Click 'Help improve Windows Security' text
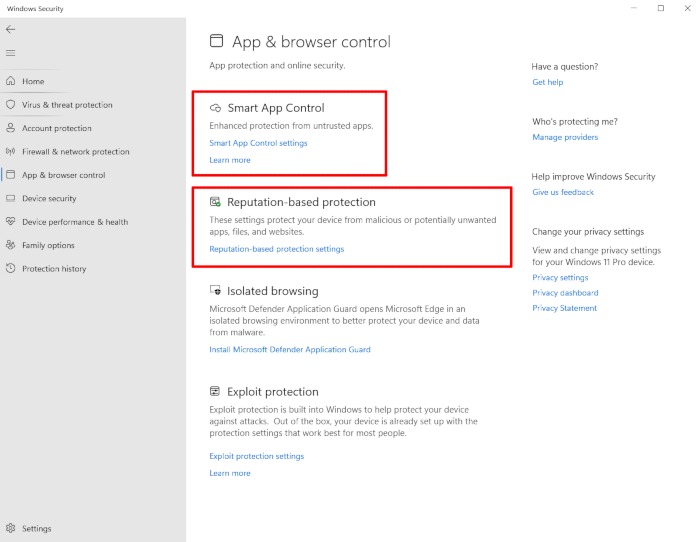This screenshot has width=700, height=542. point(593,176)
